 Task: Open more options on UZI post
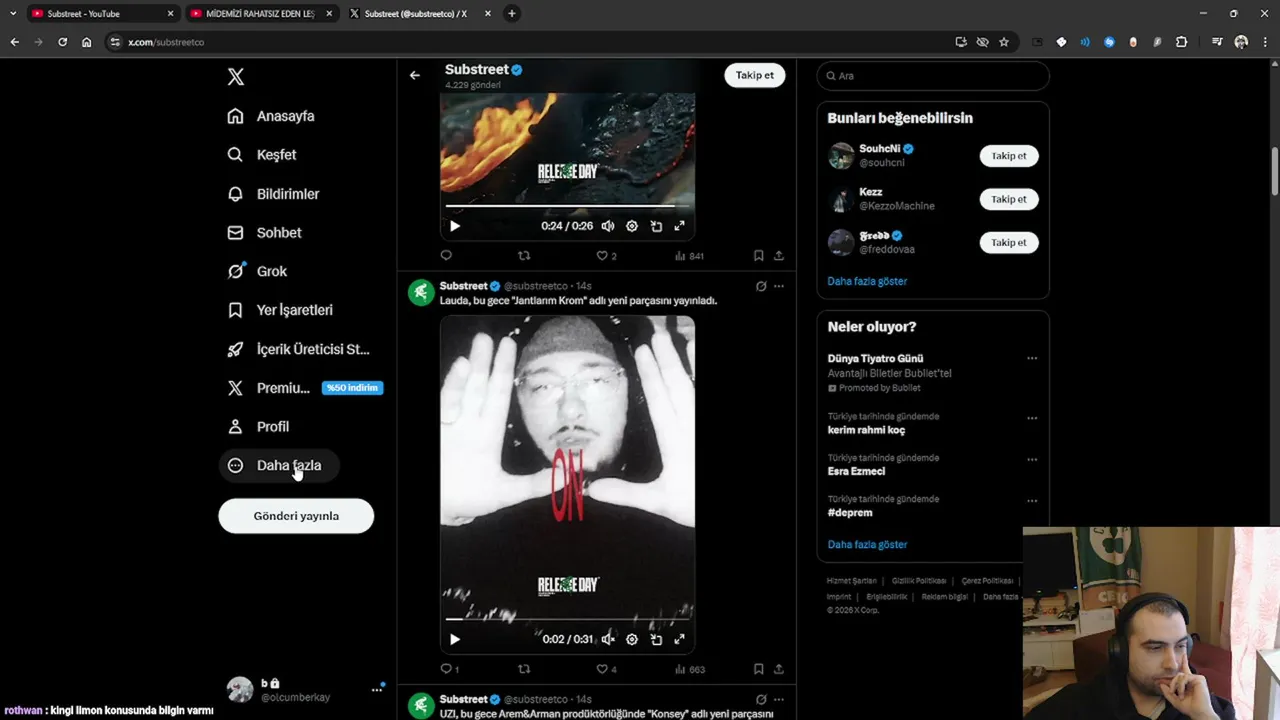point(779,699)
